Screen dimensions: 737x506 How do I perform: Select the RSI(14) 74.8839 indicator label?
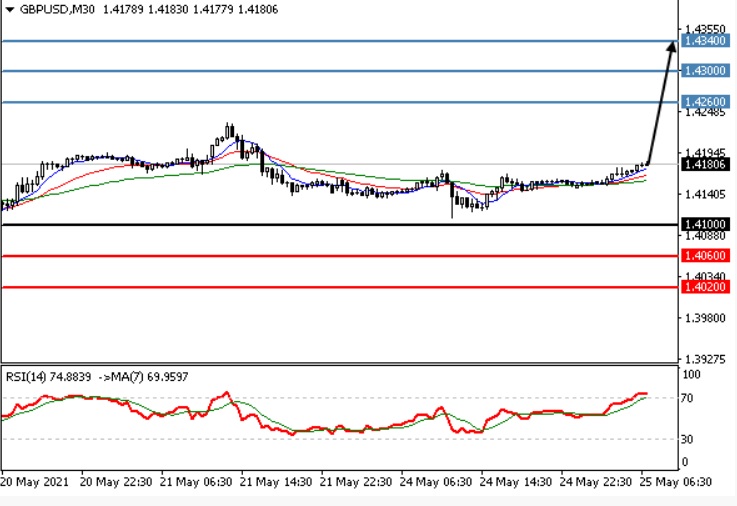(x=48, y=377)
